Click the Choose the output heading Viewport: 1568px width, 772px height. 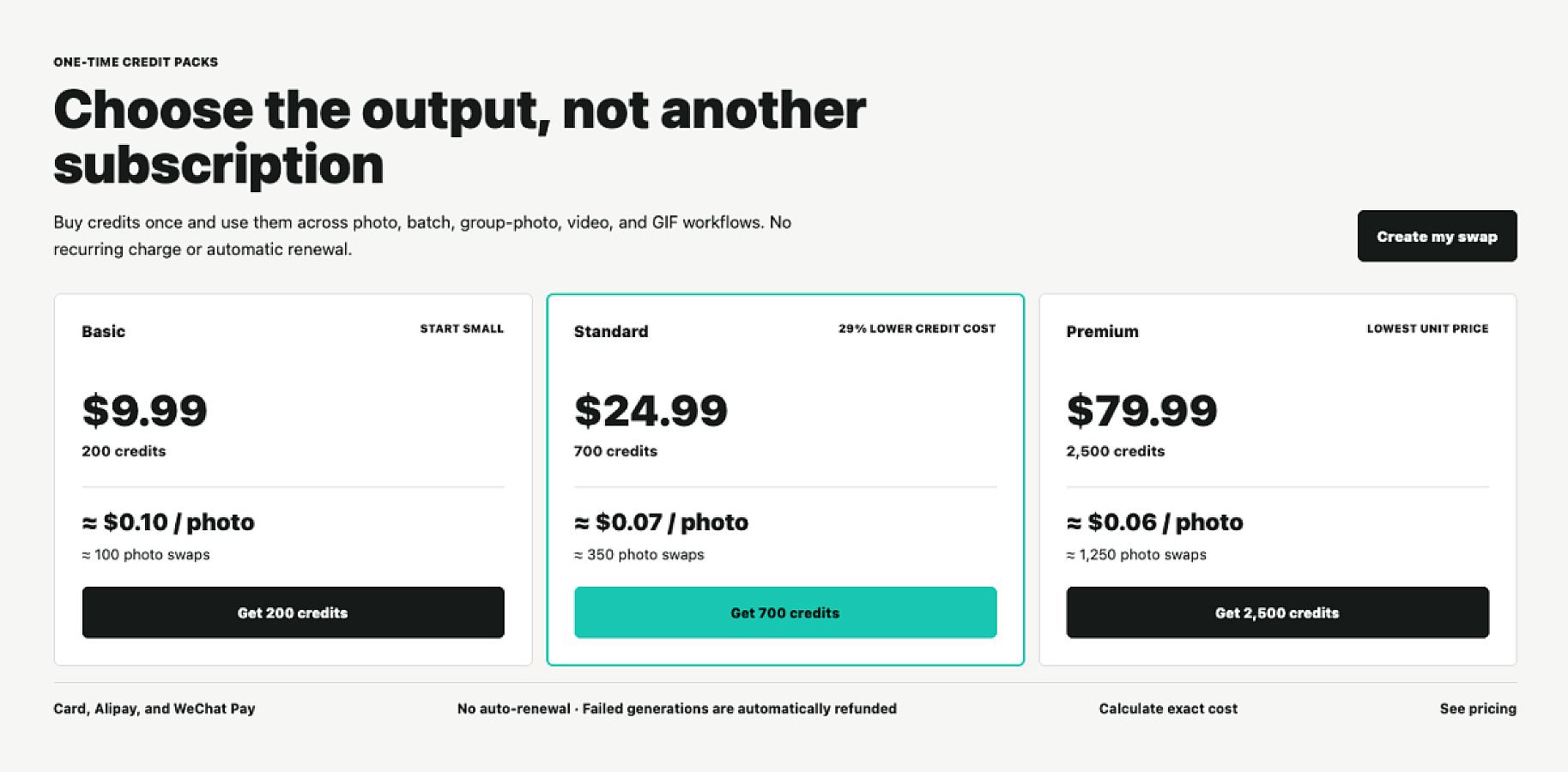[x=460, y=136]
